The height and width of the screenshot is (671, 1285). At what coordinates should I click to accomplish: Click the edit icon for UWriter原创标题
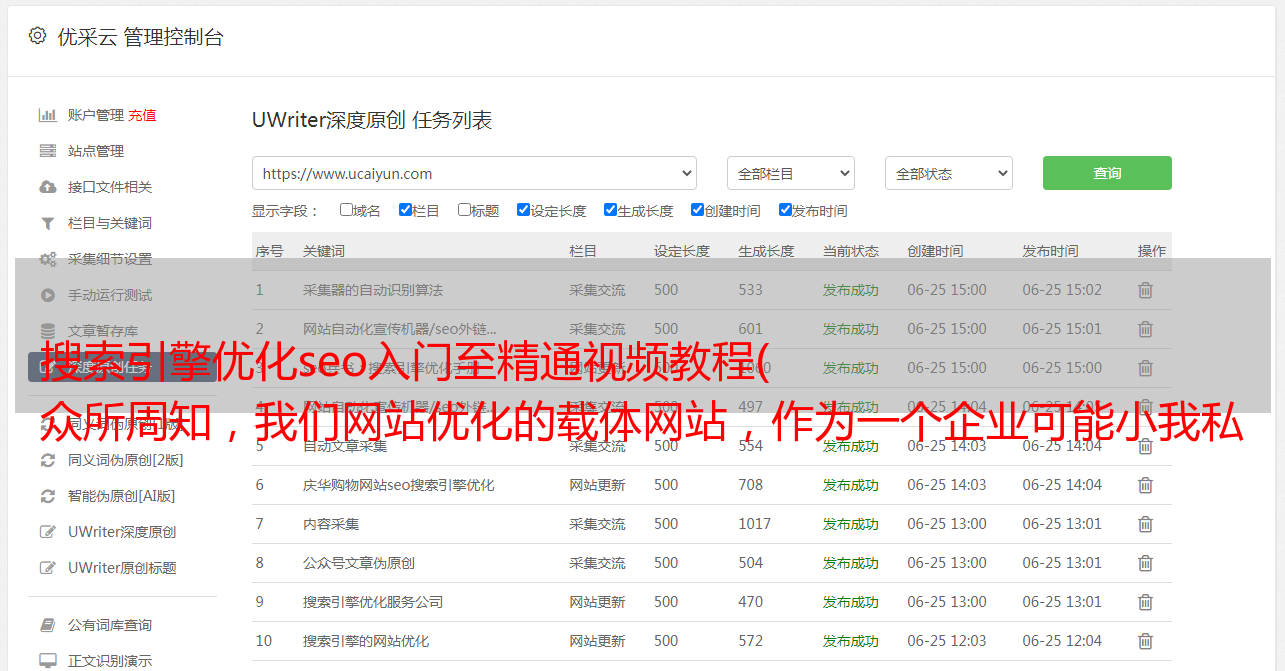[x=47, y=568]
